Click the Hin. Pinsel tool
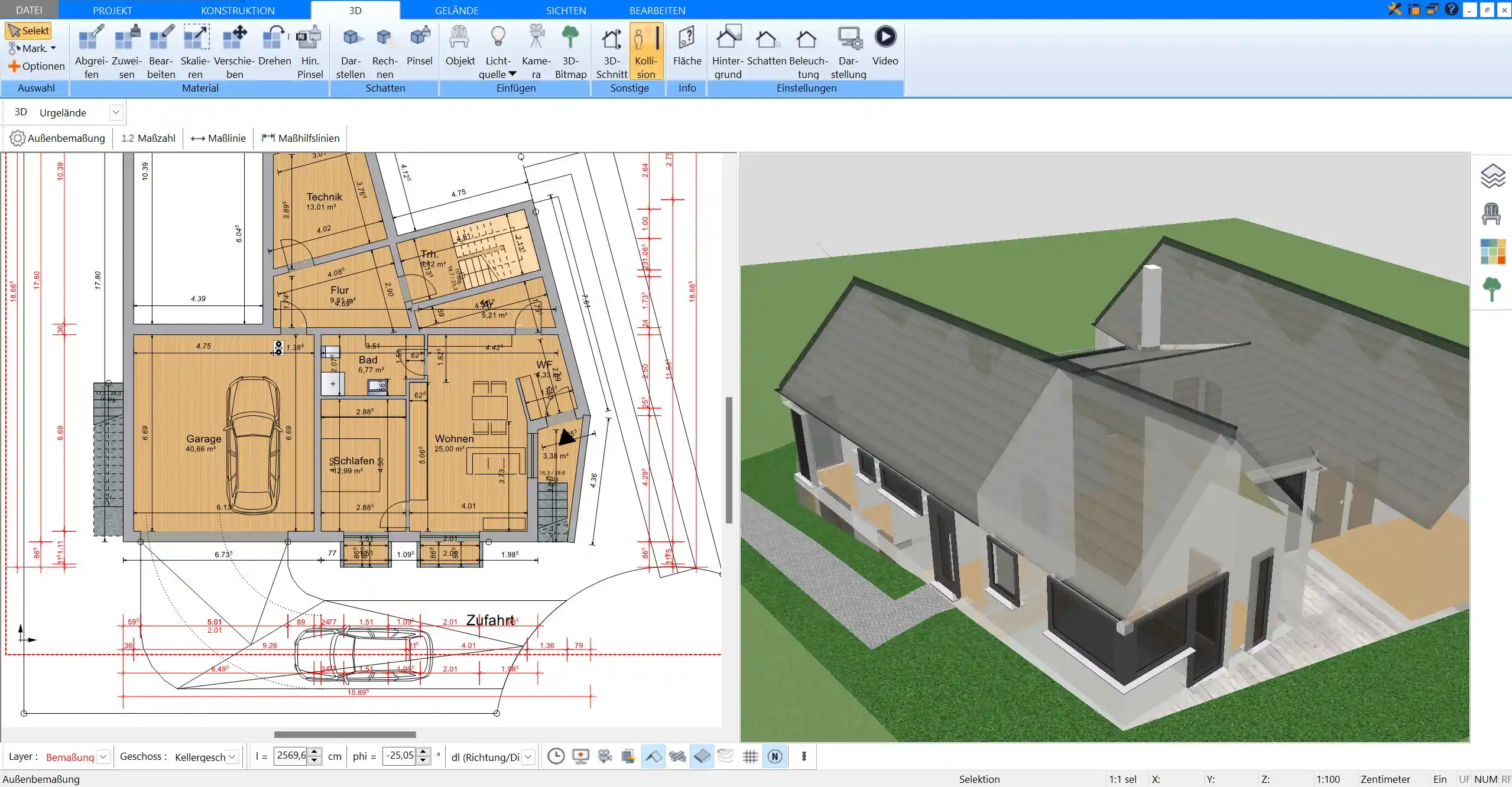 click(310, 52)
